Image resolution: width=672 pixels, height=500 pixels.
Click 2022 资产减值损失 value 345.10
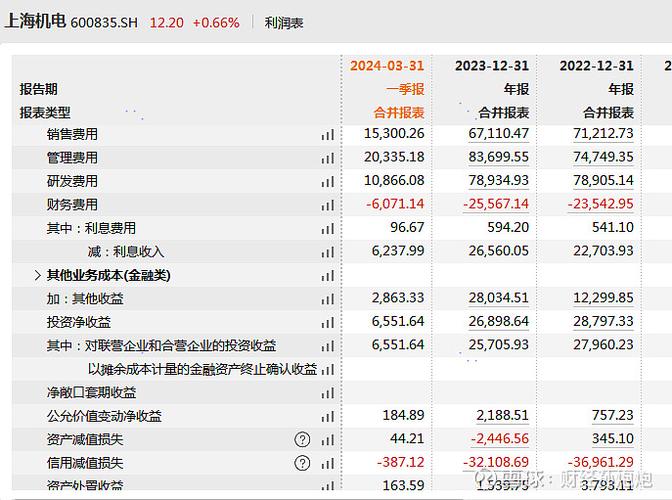[x=612, y=439]
